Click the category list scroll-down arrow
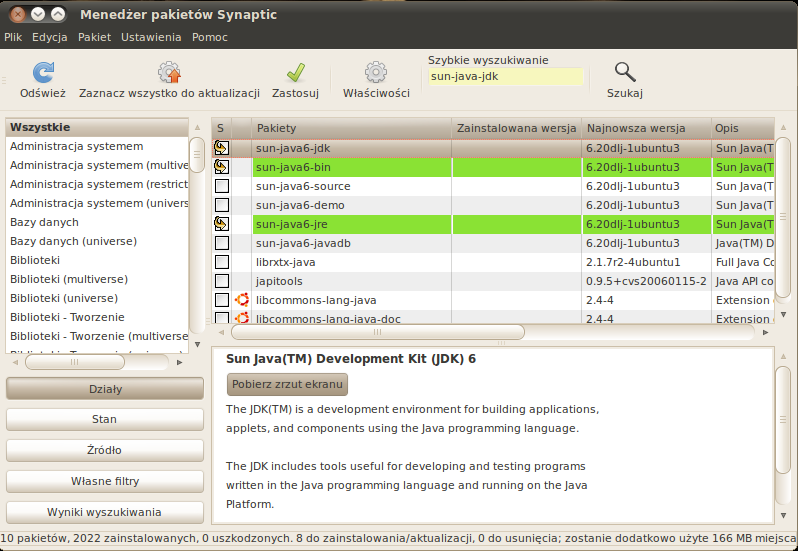798x551 pixels. tap(197, 344)
